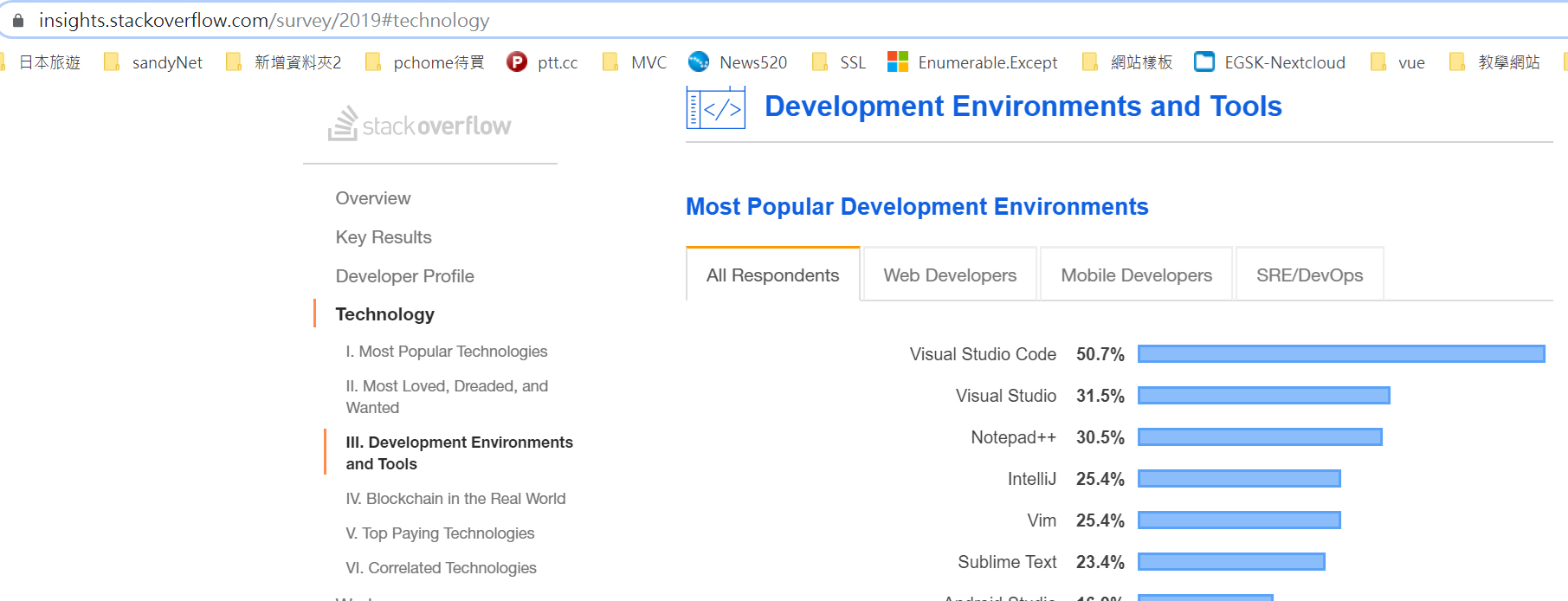Jump to Most Loved, Dreaded, and Wanted
The width and height of the screenshot is (1568, 601).
pos(447,397)
